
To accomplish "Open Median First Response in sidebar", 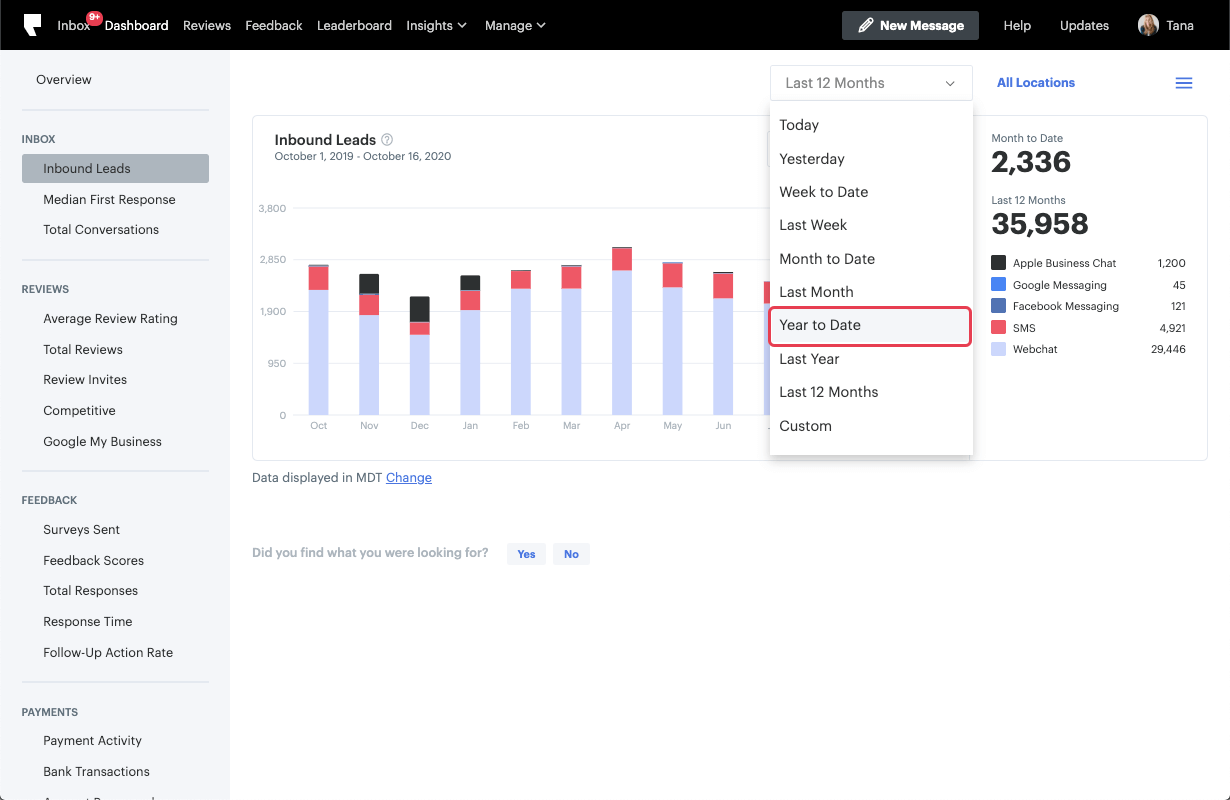I will (109, 200).
